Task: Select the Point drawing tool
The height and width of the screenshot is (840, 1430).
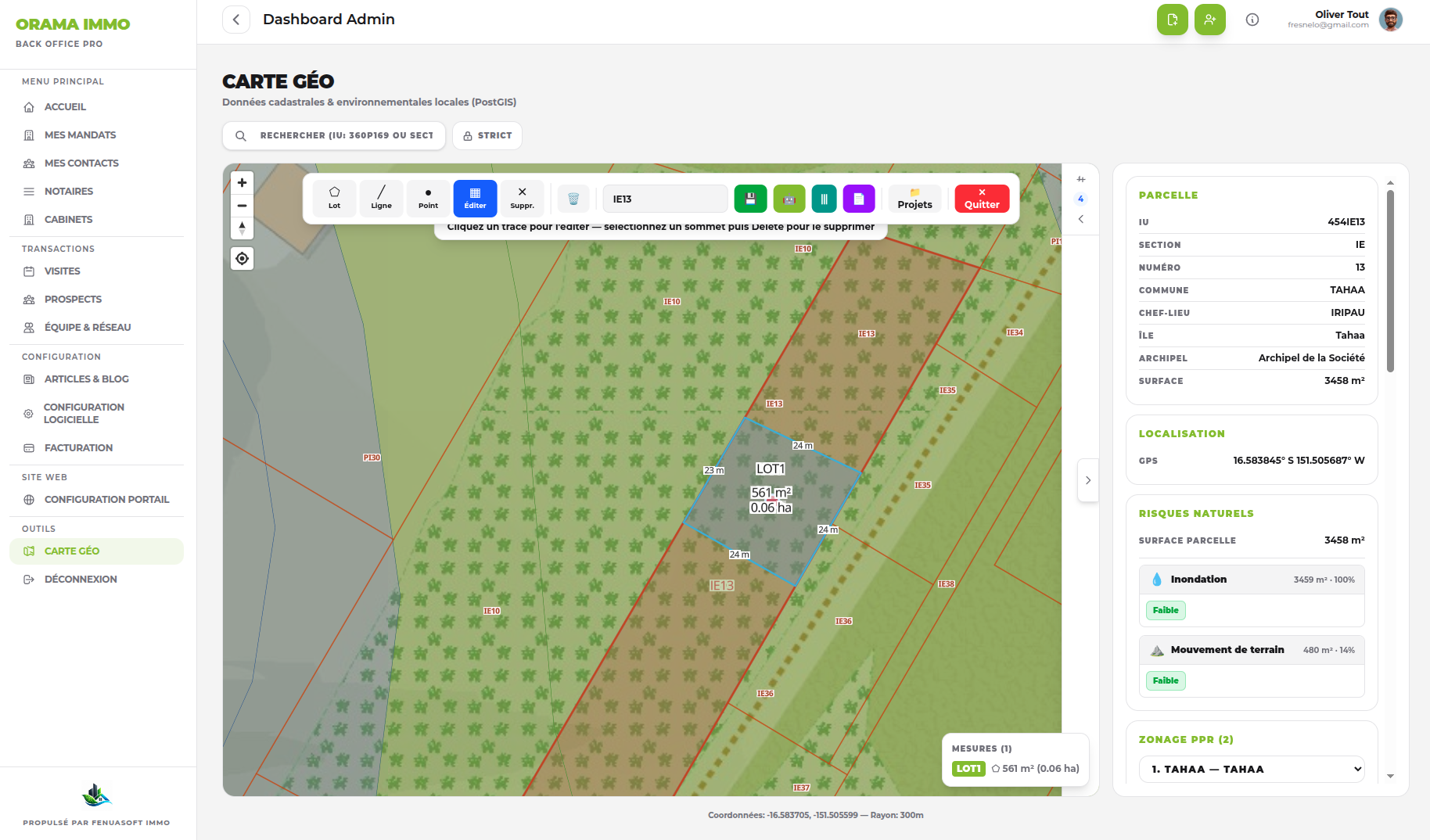Action: coord(429,199)
